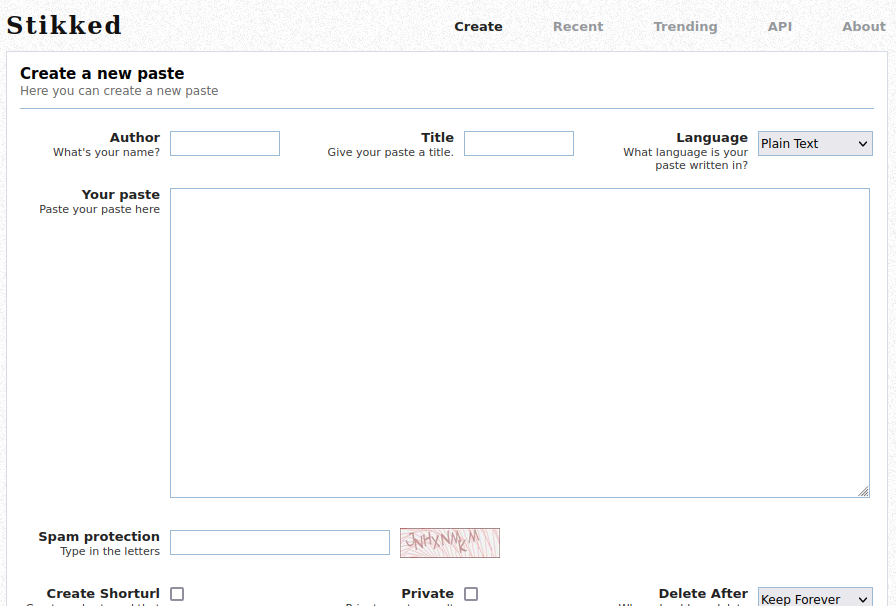This screenshot has height=606, width=896.
Task: Enable the Create Shorturl checkbox
Action: [x=176, y=593]
